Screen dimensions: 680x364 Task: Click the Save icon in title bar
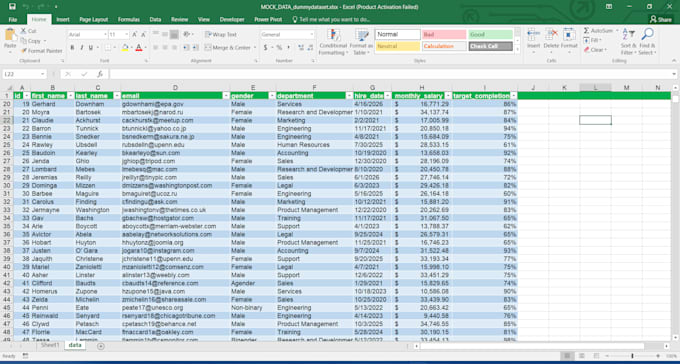tap(12, 7)
